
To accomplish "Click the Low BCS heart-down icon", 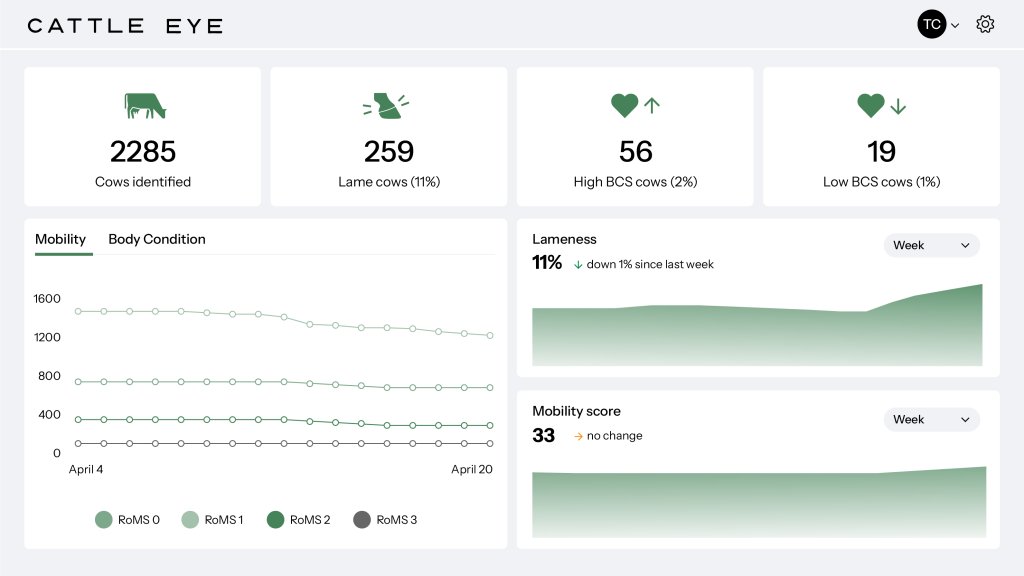I will 881,105.
